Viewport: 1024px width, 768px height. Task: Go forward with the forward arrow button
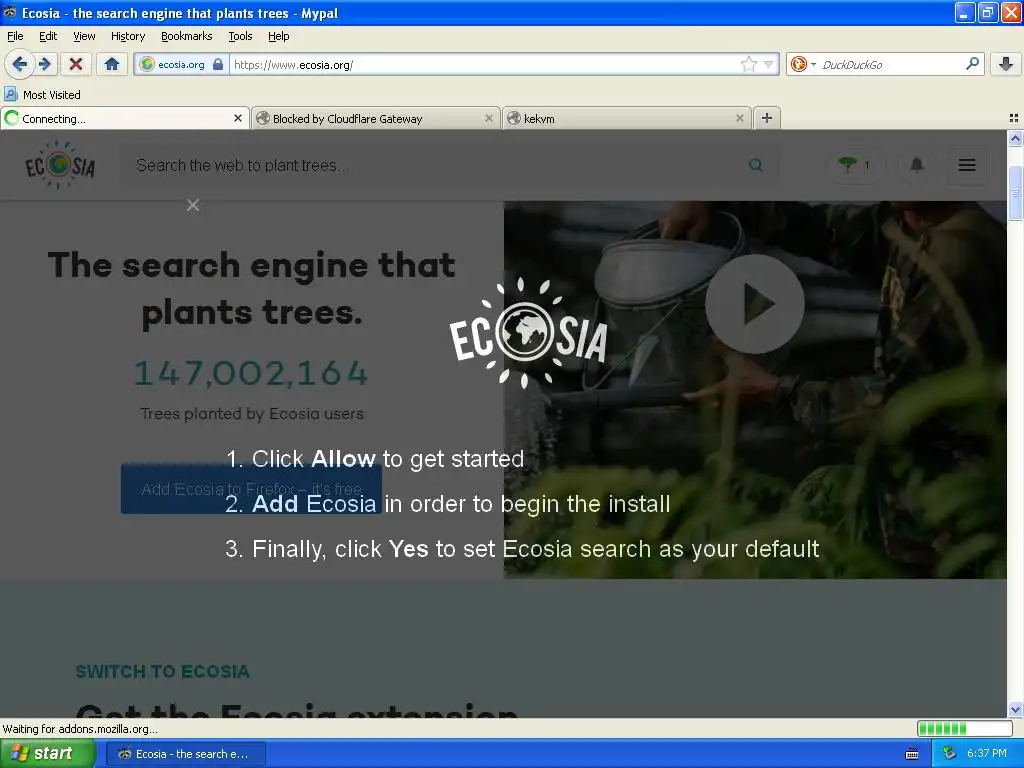pos(45,64)
